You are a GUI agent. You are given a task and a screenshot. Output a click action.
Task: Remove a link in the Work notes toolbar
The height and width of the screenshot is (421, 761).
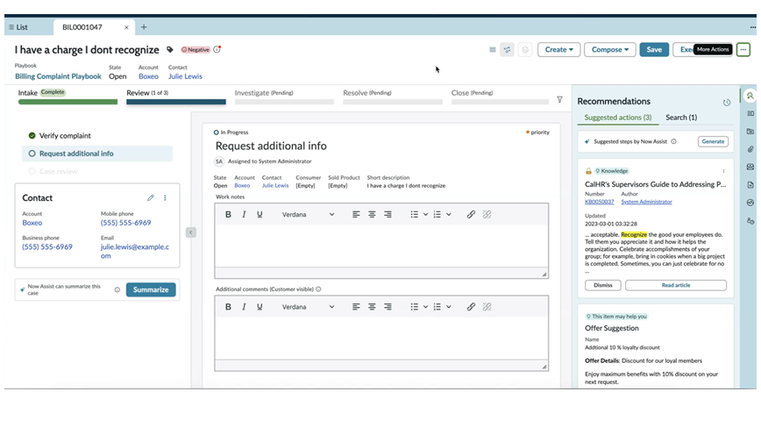(487, 214)
